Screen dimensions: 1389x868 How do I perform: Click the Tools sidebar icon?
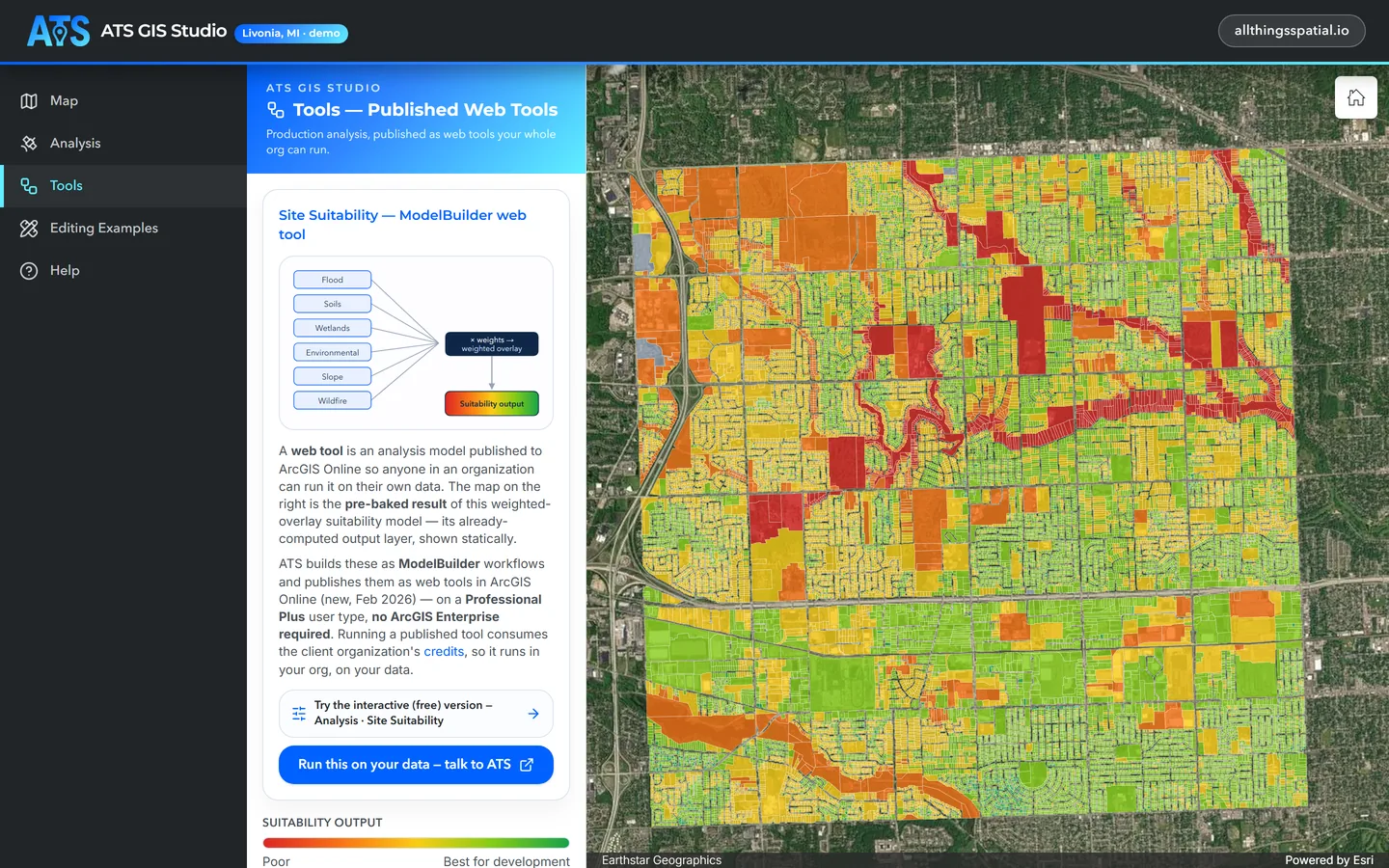click(29, 186)
